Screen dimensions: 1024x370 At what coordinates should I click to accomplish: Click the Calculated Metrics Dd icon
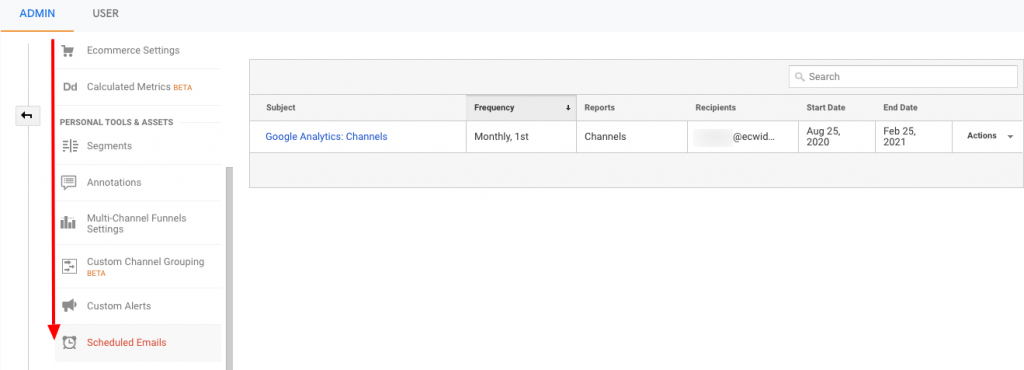point(69,87)
